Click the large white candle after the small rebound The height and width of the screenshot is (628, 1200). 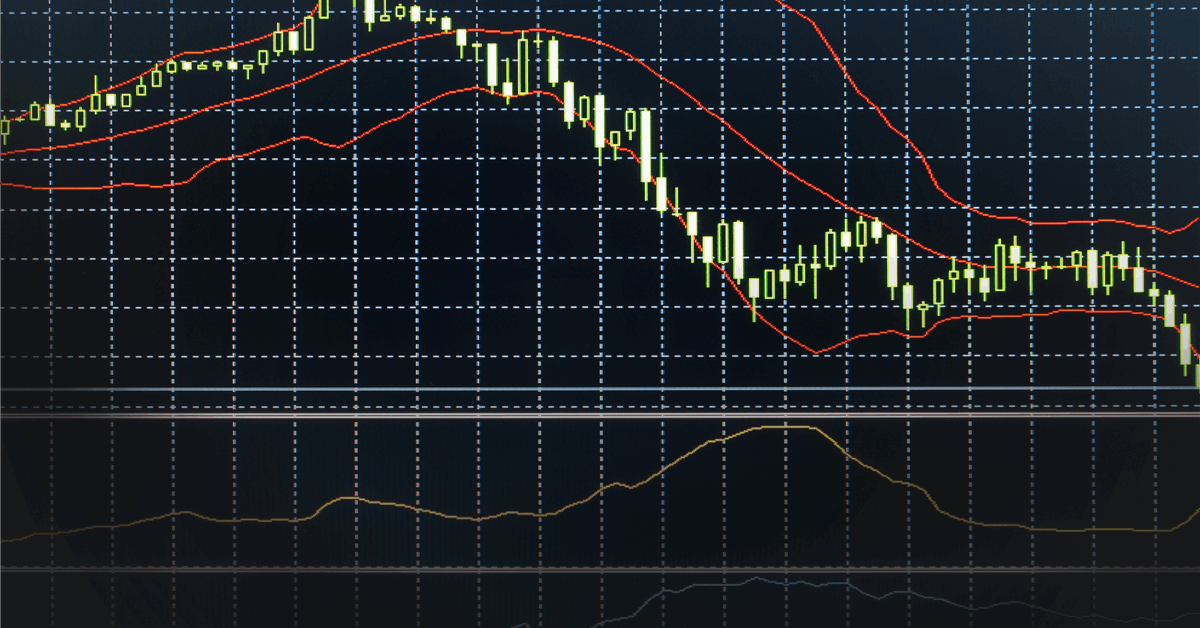[x=891, y=261]
